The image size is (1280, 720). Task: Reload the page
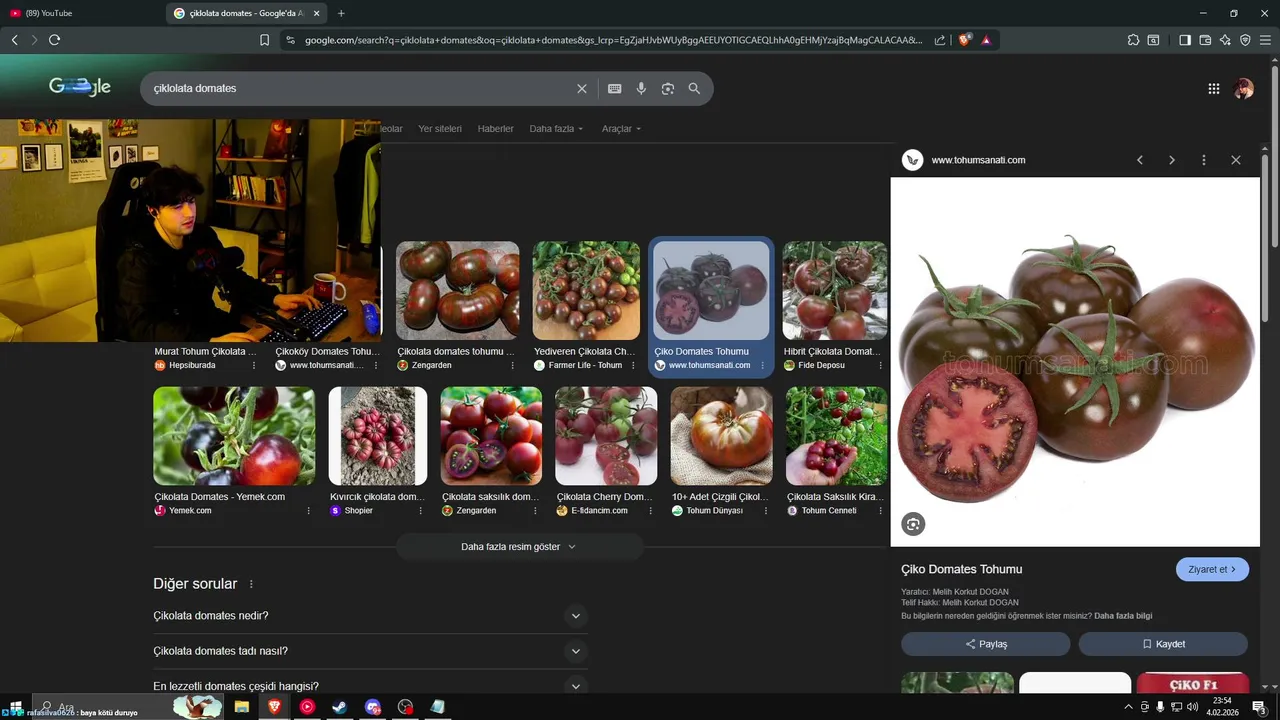tap(54, 40)
